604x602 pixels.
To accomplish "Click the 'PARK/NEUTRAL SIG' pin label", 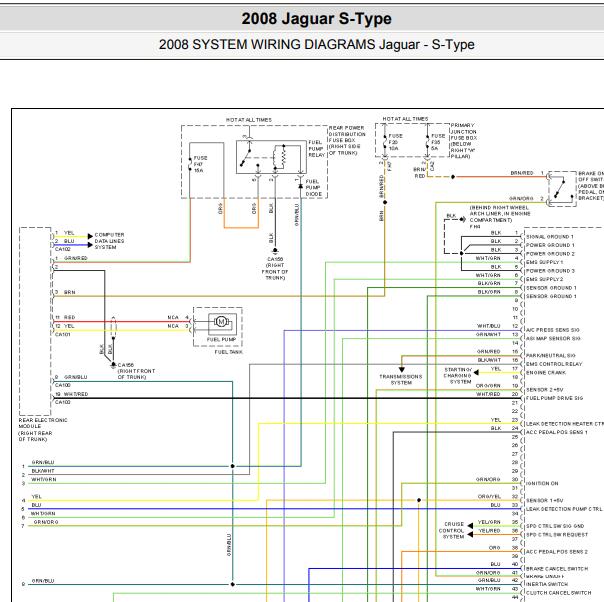I will coord(551,355).
